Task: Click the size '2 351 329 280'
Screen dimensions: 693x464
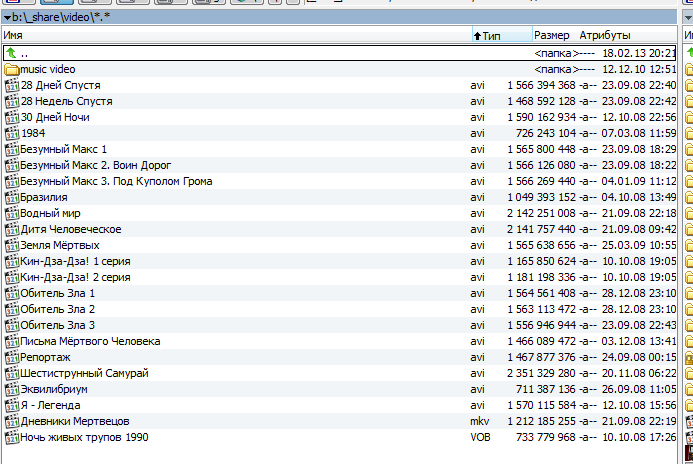Action: click(541, 373)
